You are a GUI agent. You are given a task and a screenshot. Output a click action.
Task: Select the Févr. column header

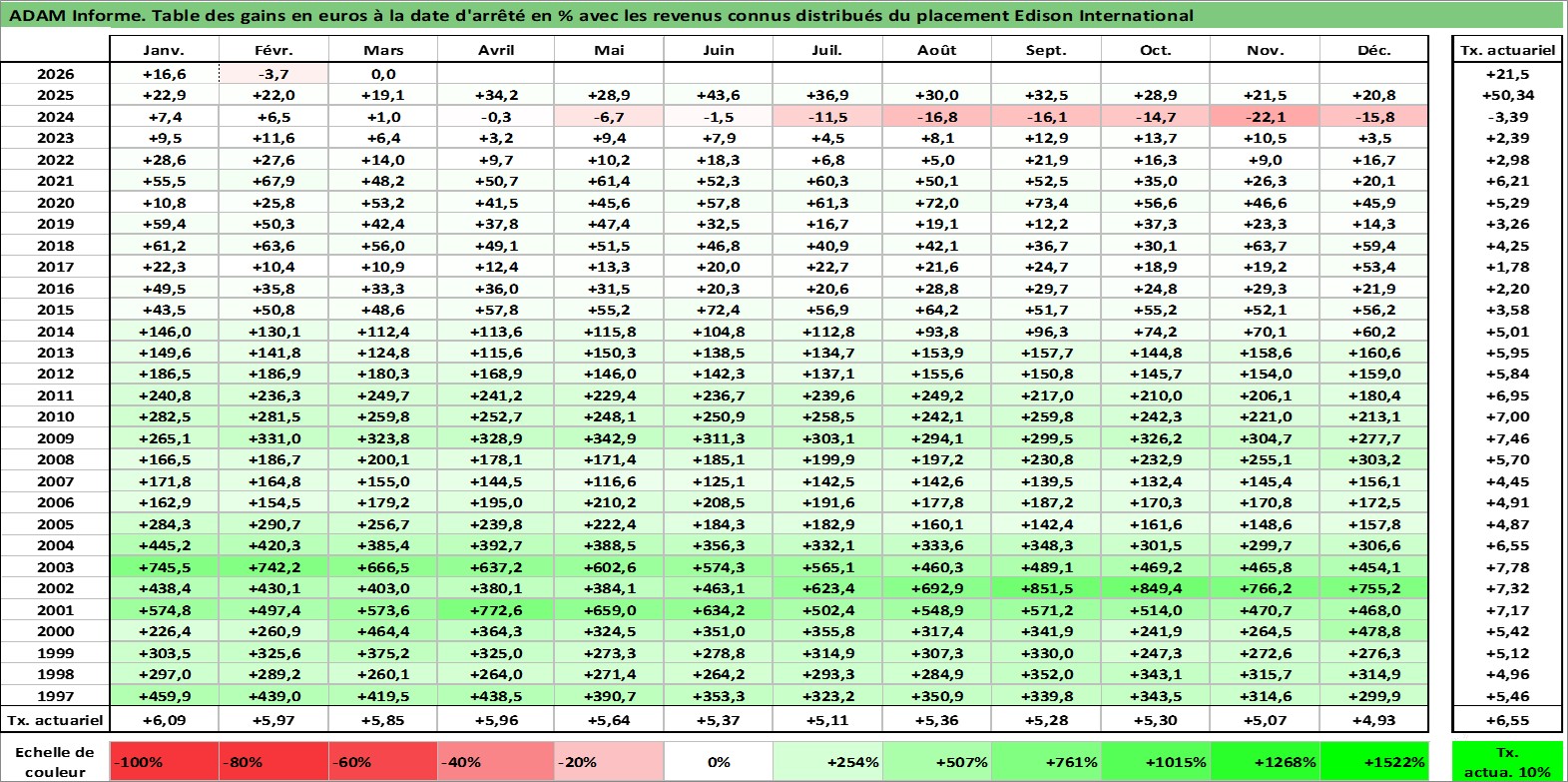[274, 50]
